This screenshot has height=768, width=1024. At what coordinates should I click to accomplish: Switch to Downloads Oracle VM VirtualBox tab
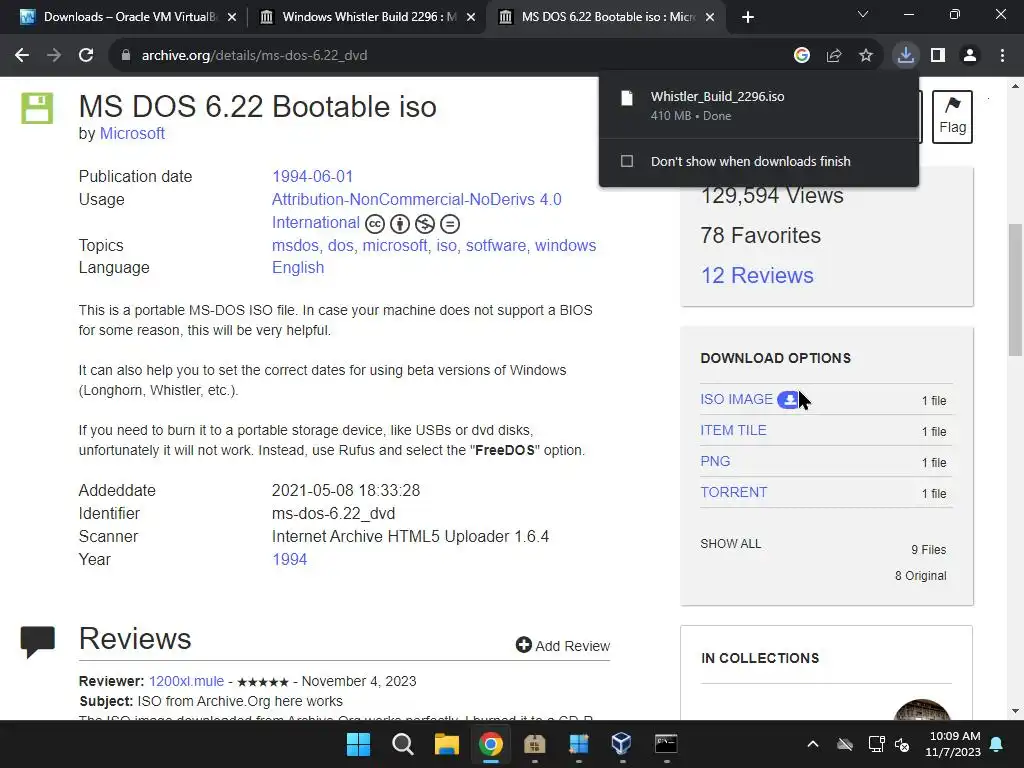128,17
